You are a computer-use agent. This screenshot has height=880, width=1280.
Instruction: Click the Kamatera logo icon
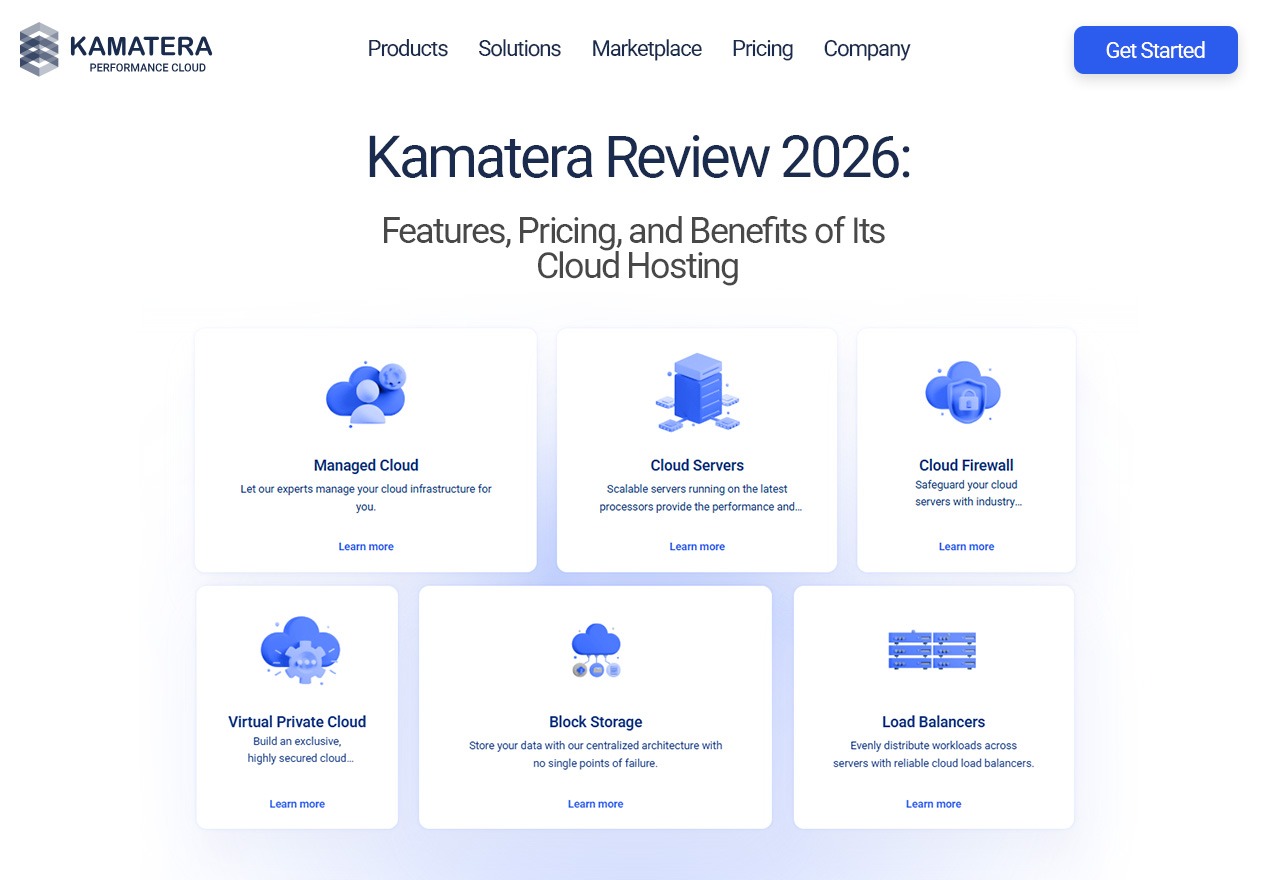tap(39, 49)
